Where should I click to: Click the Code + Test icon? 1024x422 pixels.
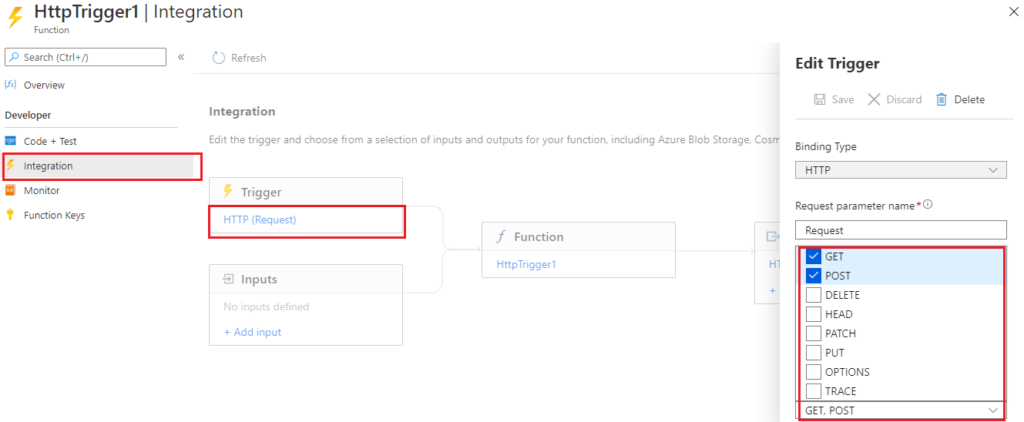click(10, 141)
